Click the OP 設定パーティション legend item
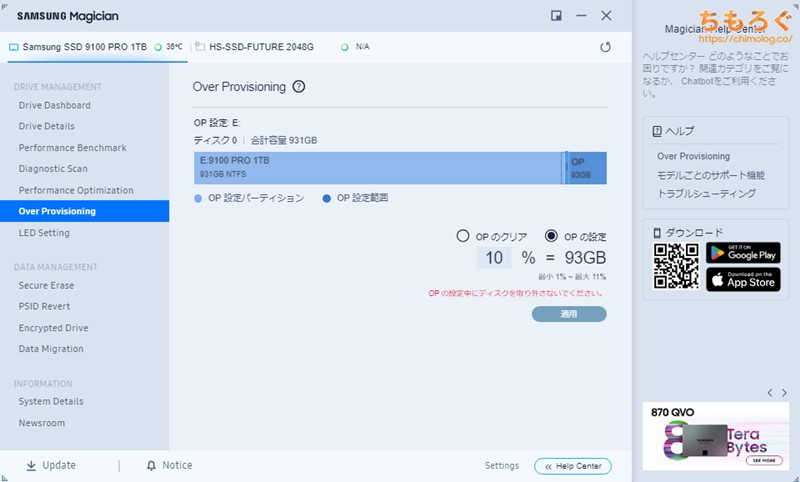Screen dimensions: 800x482 point(249,198)
